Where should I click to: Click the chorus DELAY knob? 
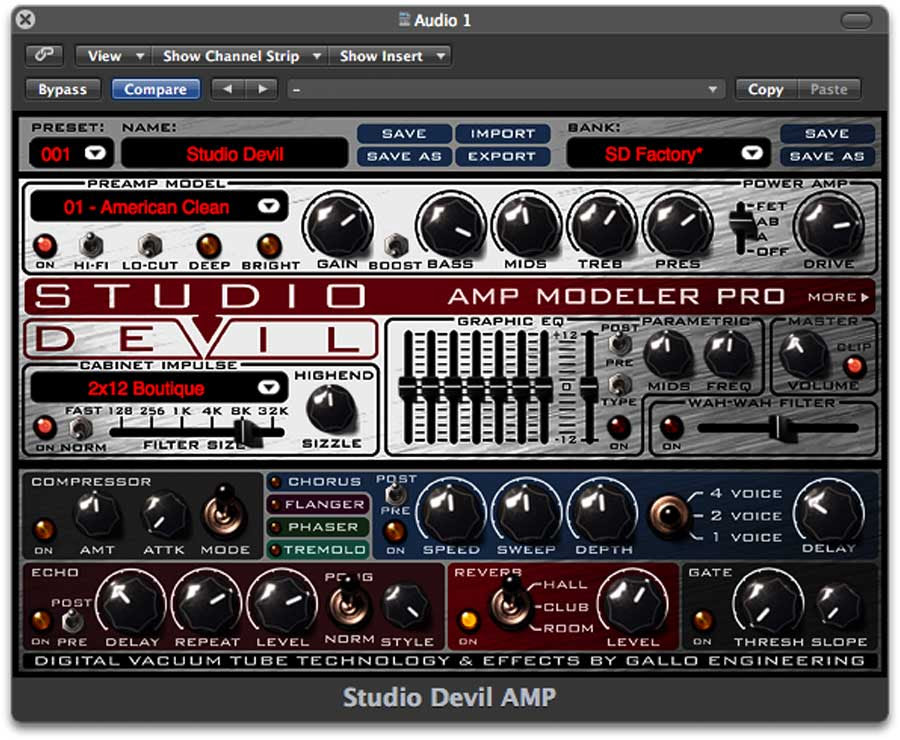829,510
